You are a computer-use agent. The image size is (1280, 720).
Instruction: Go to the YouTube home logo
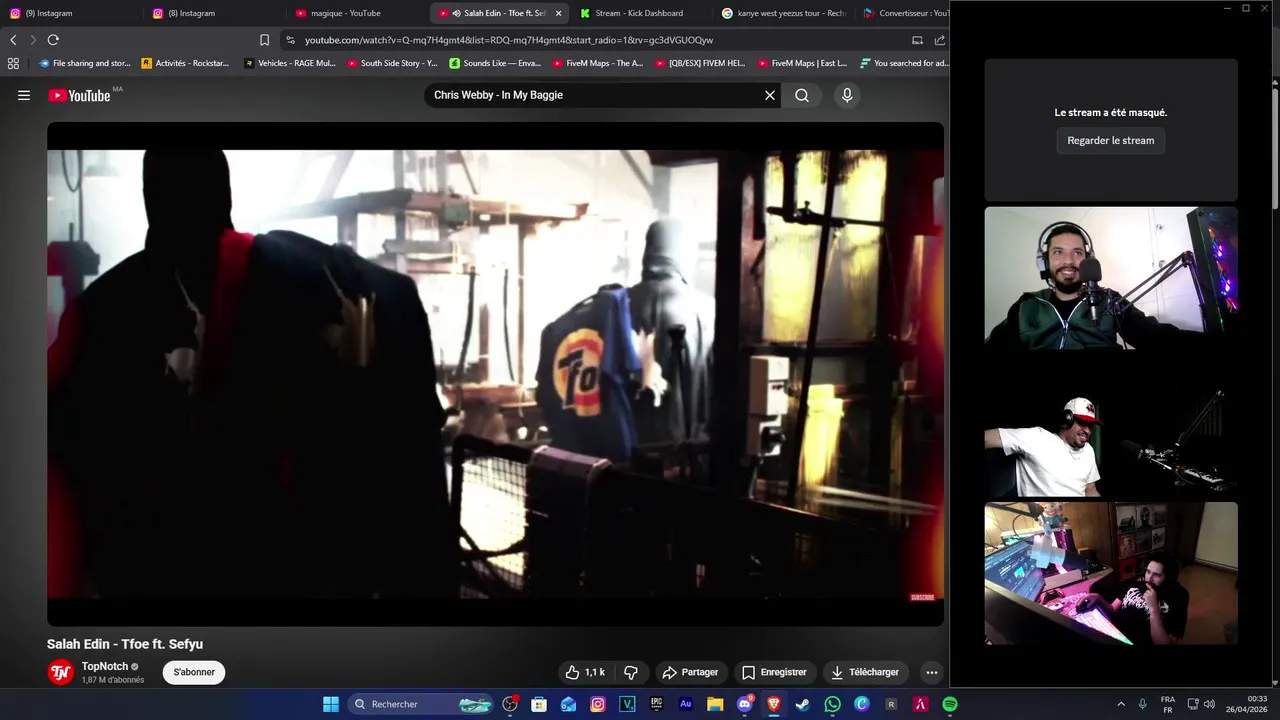pyautogui.click(x=79, y=95)
